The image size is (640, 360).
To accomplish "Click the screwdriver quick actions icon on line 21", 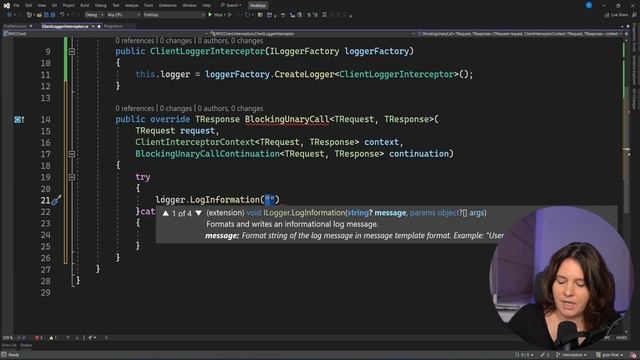I will click(x=56, y=200).
